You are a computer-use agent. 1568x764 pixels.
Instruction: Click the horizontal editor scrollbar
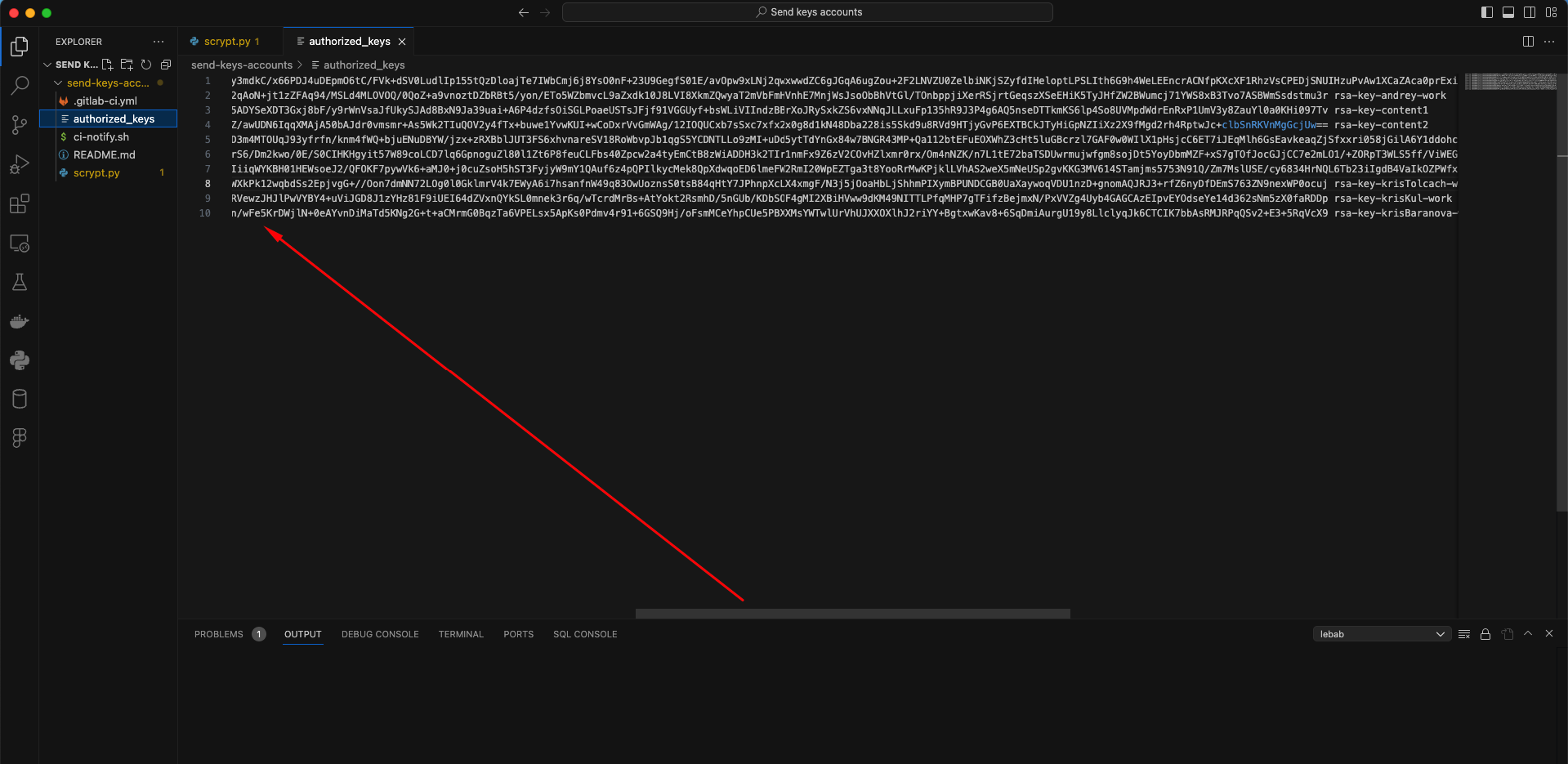click(x=853, y=614)
